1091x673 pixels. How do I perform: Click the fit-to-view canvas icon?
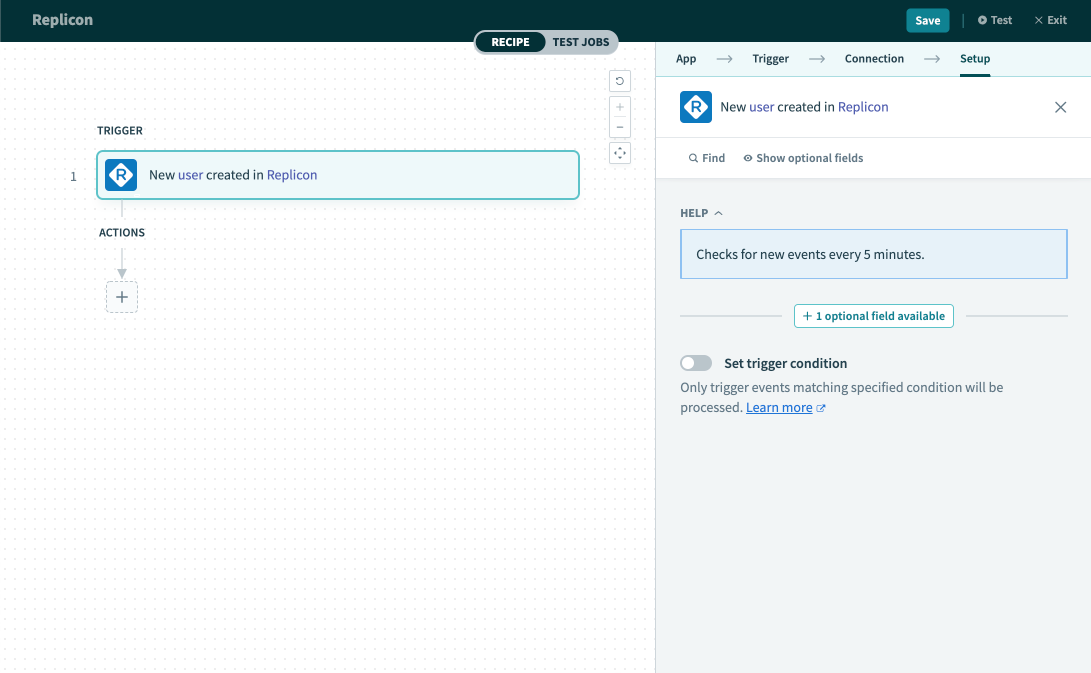620,153
